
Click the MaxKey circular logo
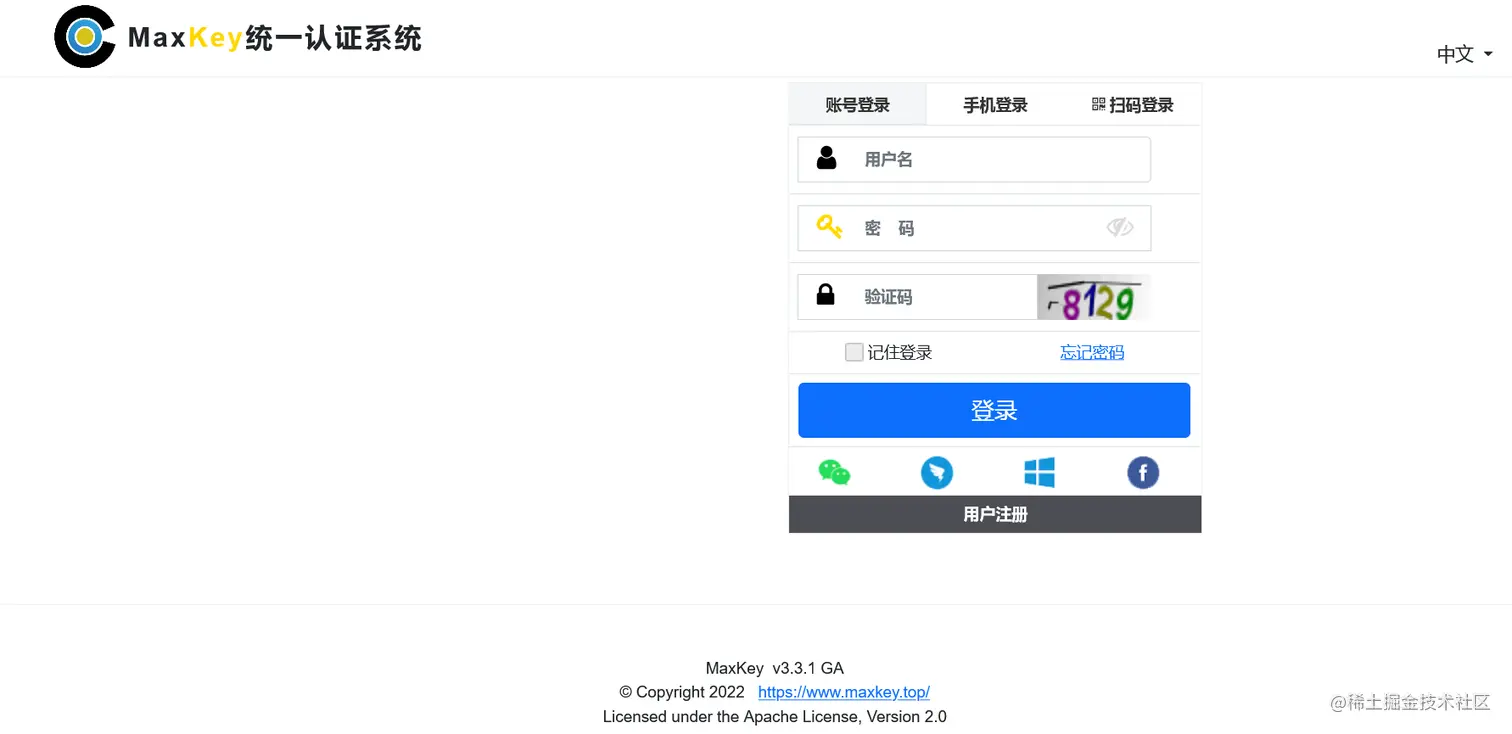pyautogui.click(x=85, y=37)
